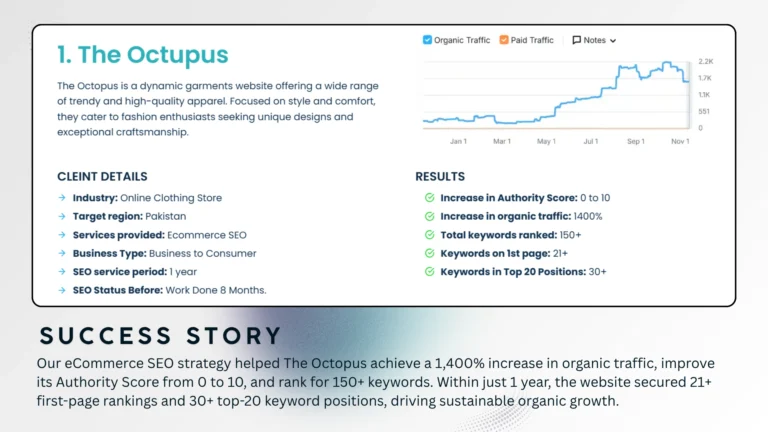768x432 pixels.
Task: Click the '1.7K' chart axis value
Action: (x=705, y=78)
